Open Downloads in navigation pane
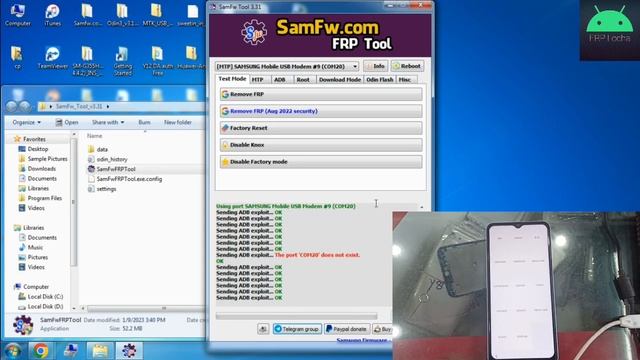This screenshot has height=360, width=640. click(x=37, y=169)
